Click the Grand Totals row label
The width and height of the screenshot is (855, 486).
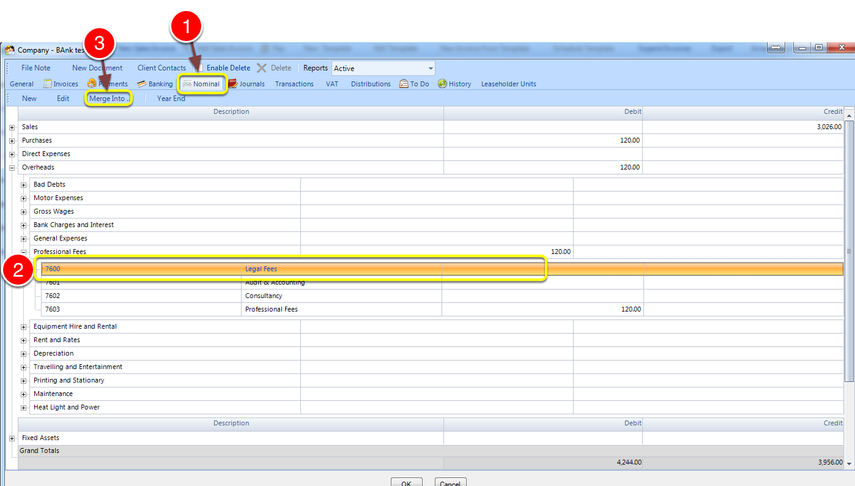(39, 451)
